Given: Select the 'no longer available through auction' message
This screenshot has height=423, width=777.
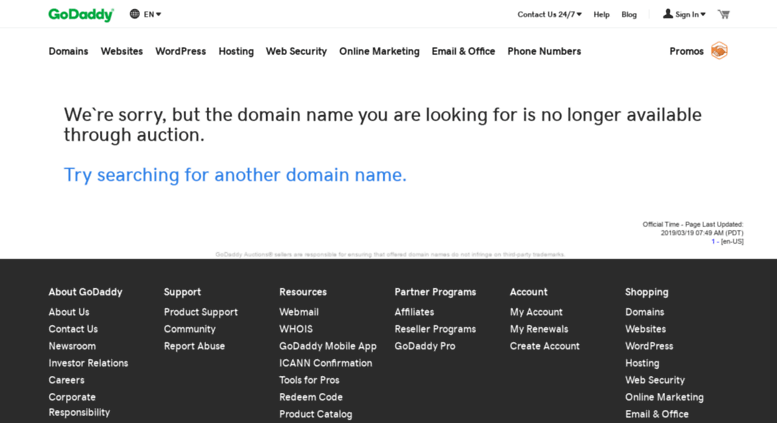Looking at the screenshot, I should point(383,125).
